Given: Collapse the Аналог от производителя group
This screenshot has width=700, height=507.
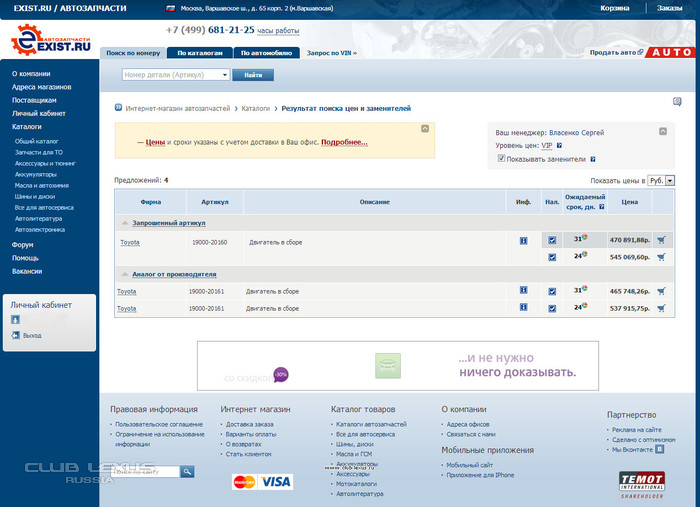Looking at the screenshot, I should coord(125,274).
